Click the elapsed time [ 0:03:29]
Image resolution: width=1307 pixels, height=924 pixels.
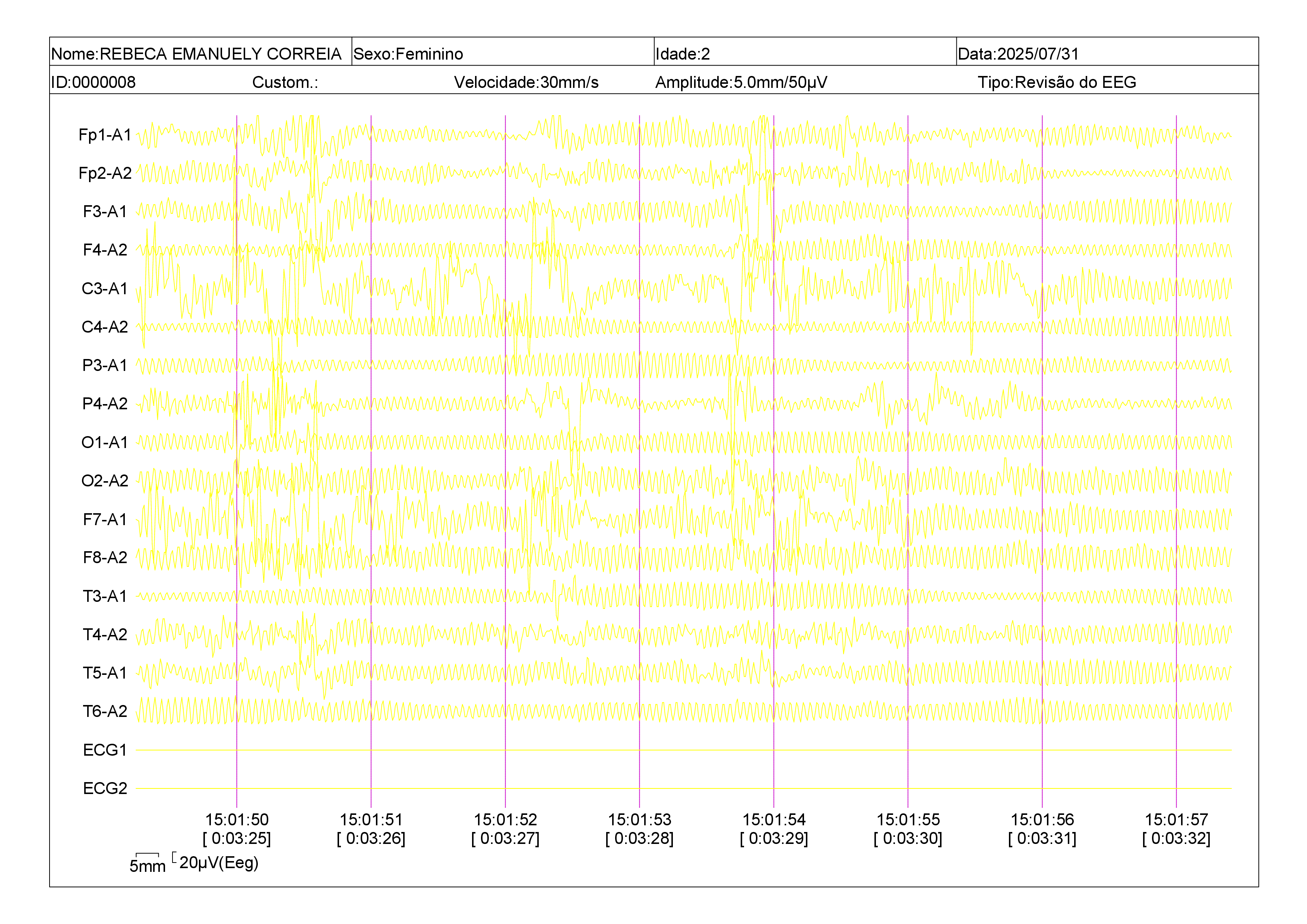click(x=774, y=839)
